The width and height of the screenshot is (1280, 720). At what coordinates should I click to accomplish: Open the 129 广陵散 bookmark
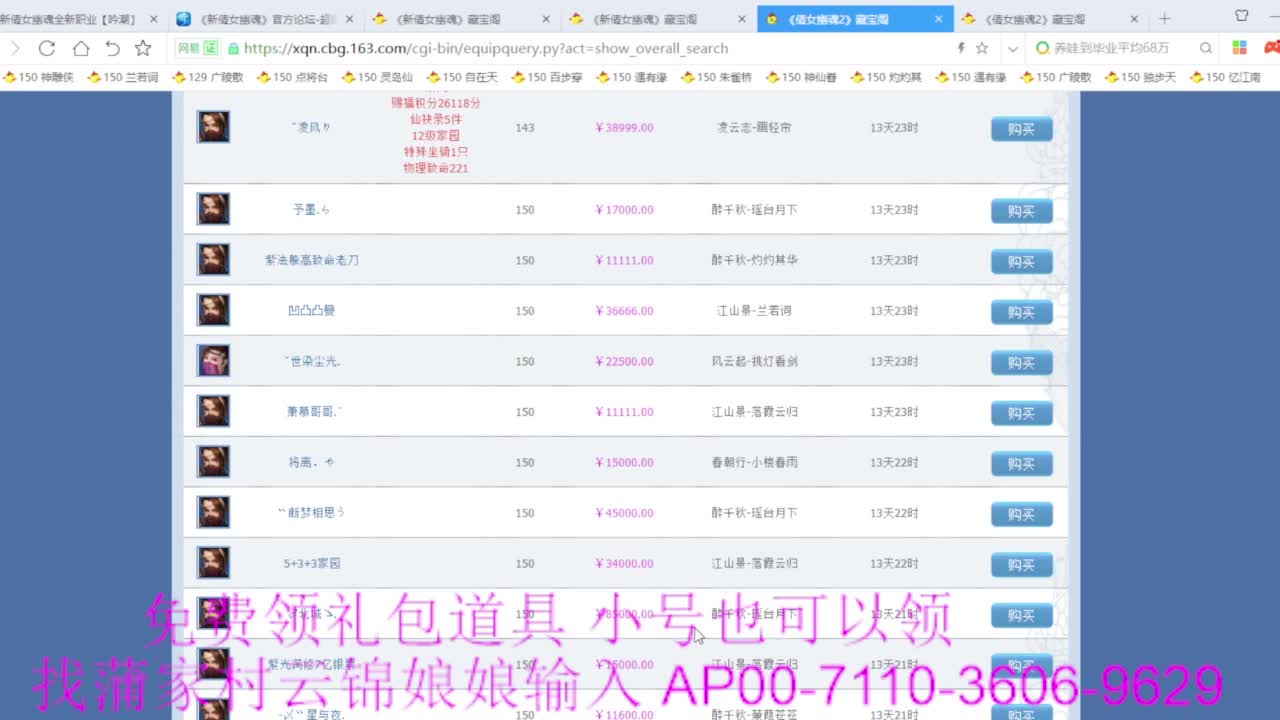(212, 76)
